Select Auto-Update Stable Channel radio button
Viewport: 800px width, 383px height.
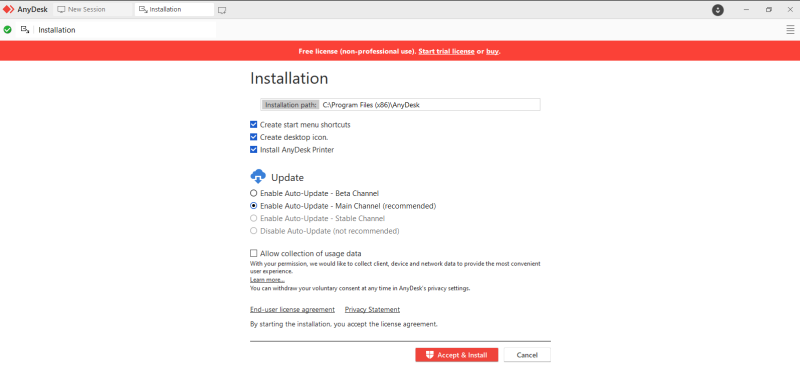254,218
